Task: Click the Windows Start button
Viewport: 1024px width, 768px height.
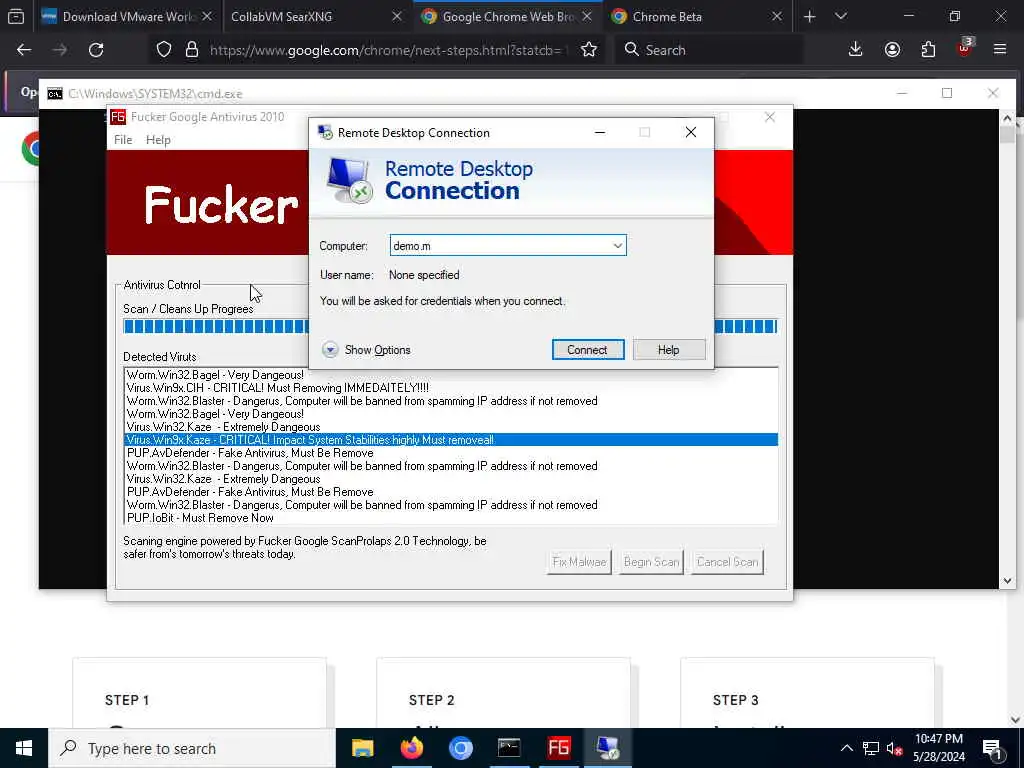Action: [24, 748]
